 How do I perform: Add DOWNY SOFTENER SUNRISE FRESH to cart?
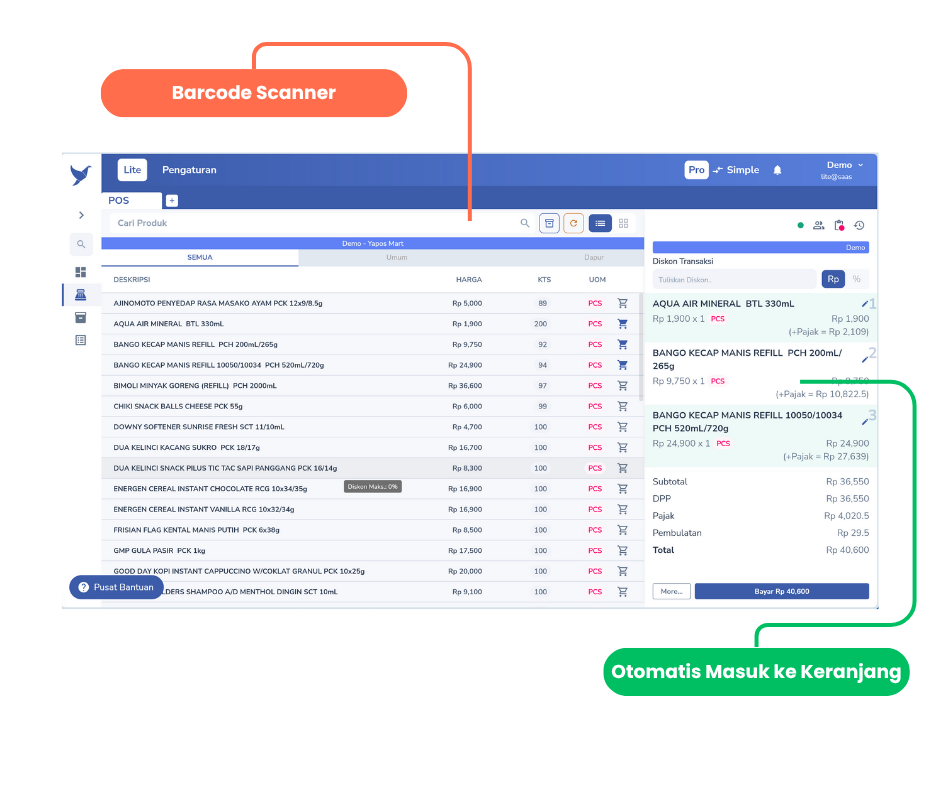point(622,427)
